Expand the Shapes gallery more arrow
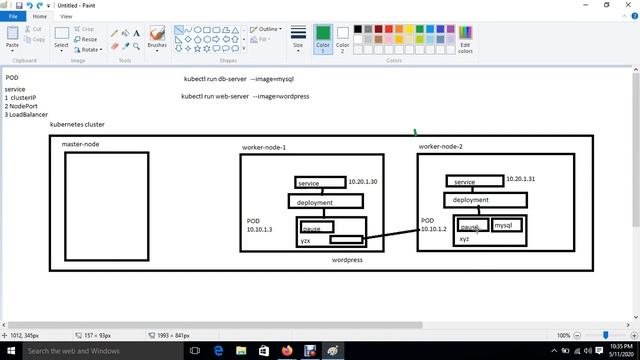This screenshot has height=360, width=640. pyautogui.click(x=244, y=49)
